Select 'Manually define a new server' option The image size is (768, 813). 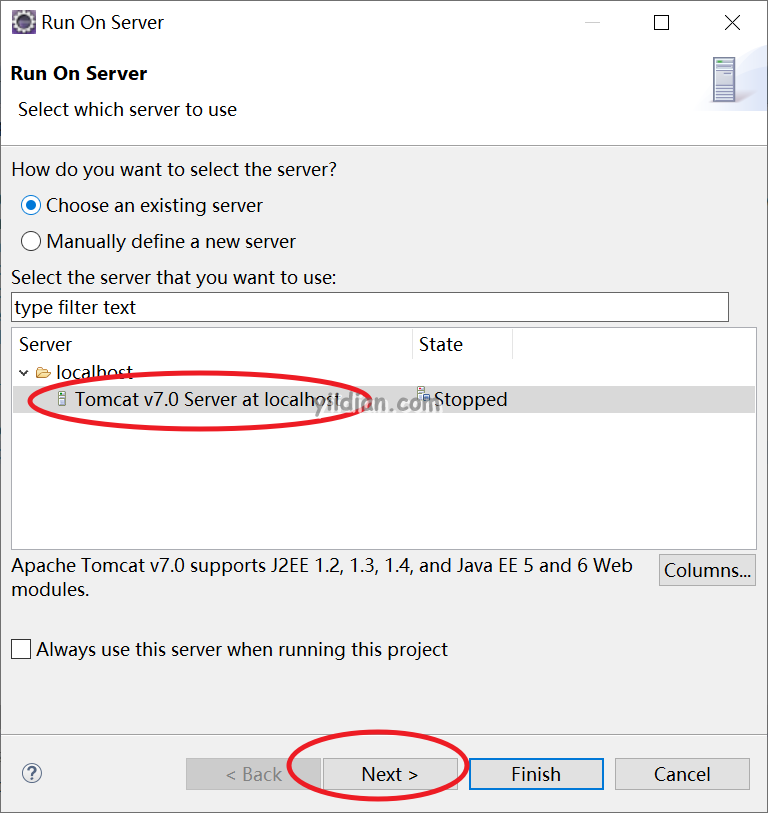tap(31, 241)
